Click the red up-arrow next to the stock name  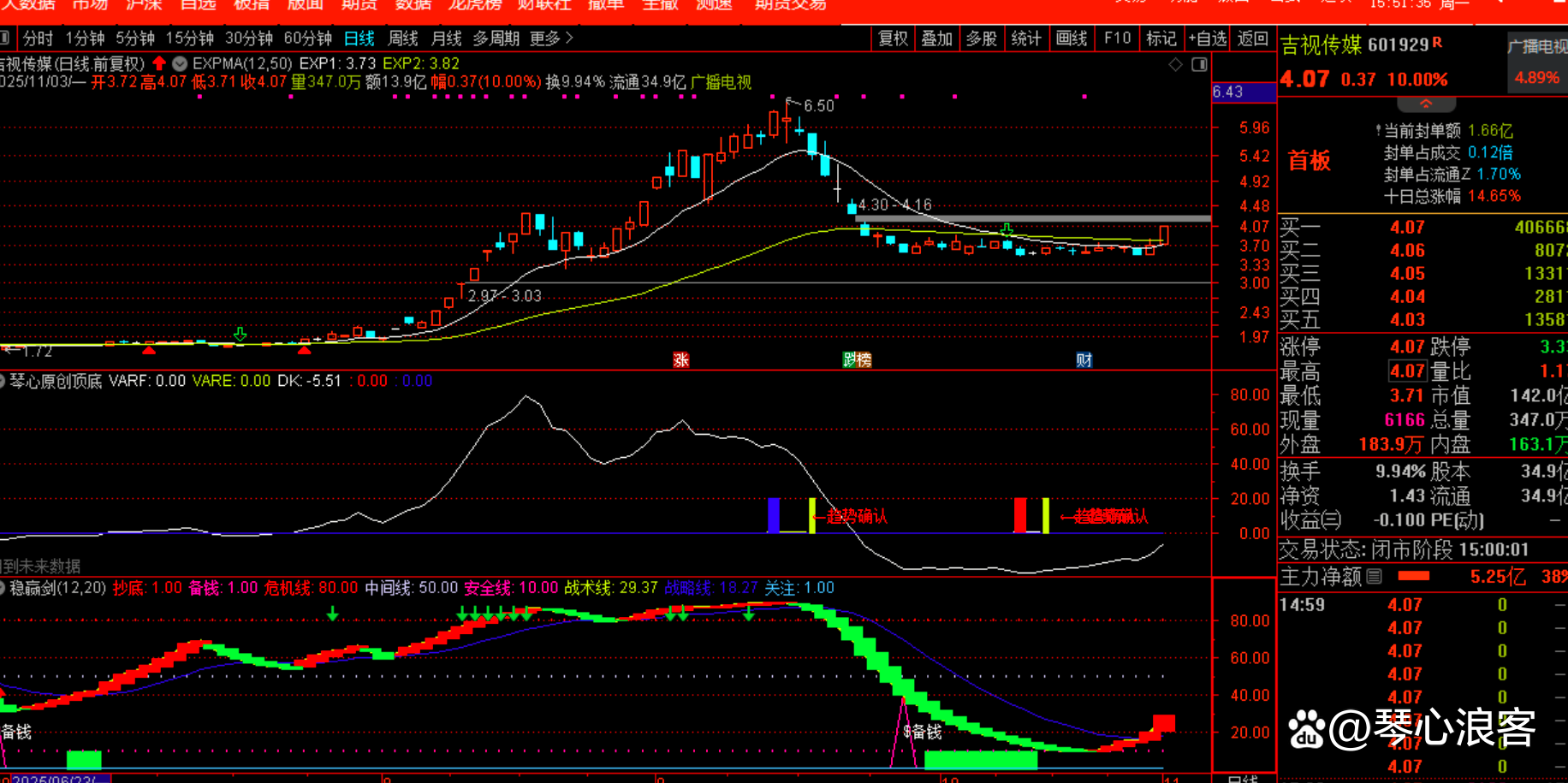point(159,63)
